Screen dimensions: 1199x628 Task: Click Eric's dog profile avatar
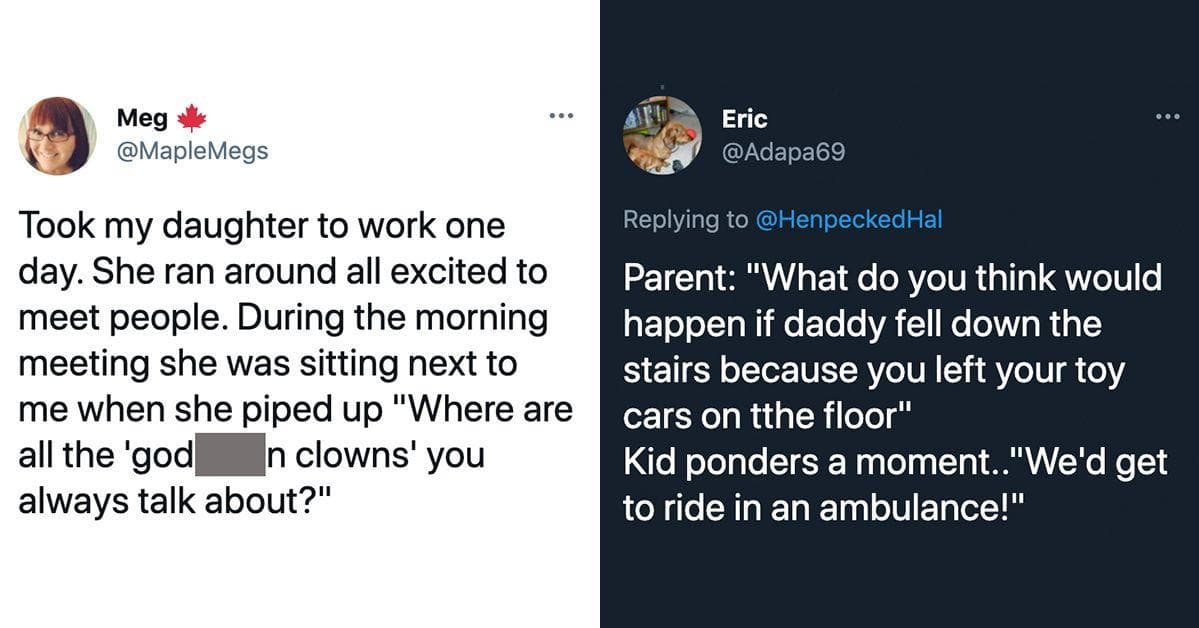[662, 136]
